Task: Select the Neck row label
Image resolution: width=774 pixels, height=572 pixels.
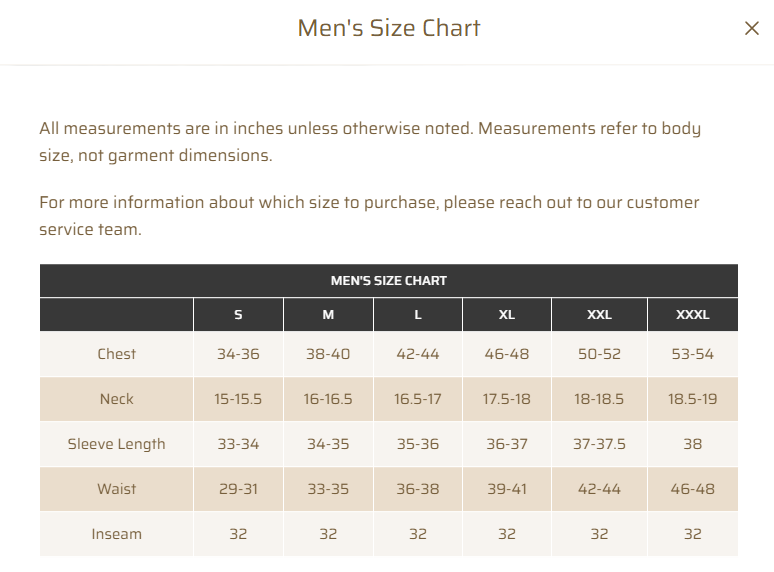Action: click(117, 399)
